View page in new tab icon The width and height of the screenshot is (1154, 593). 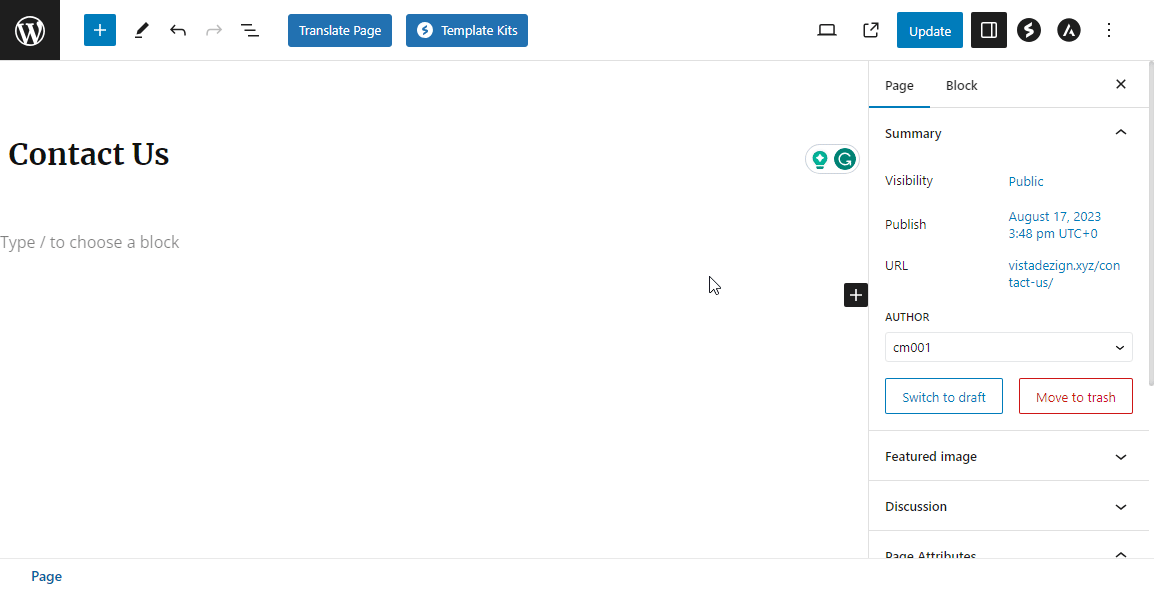[x=871, y=30]
